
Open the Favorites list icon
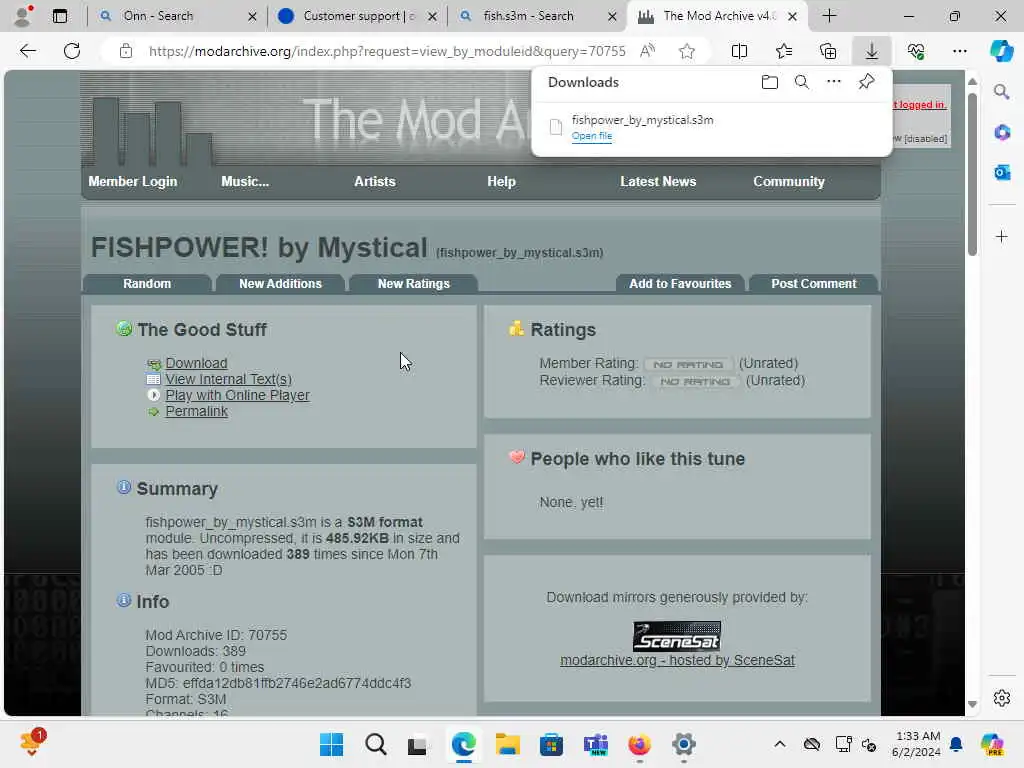pyautogui.click(x=784, y=51)
